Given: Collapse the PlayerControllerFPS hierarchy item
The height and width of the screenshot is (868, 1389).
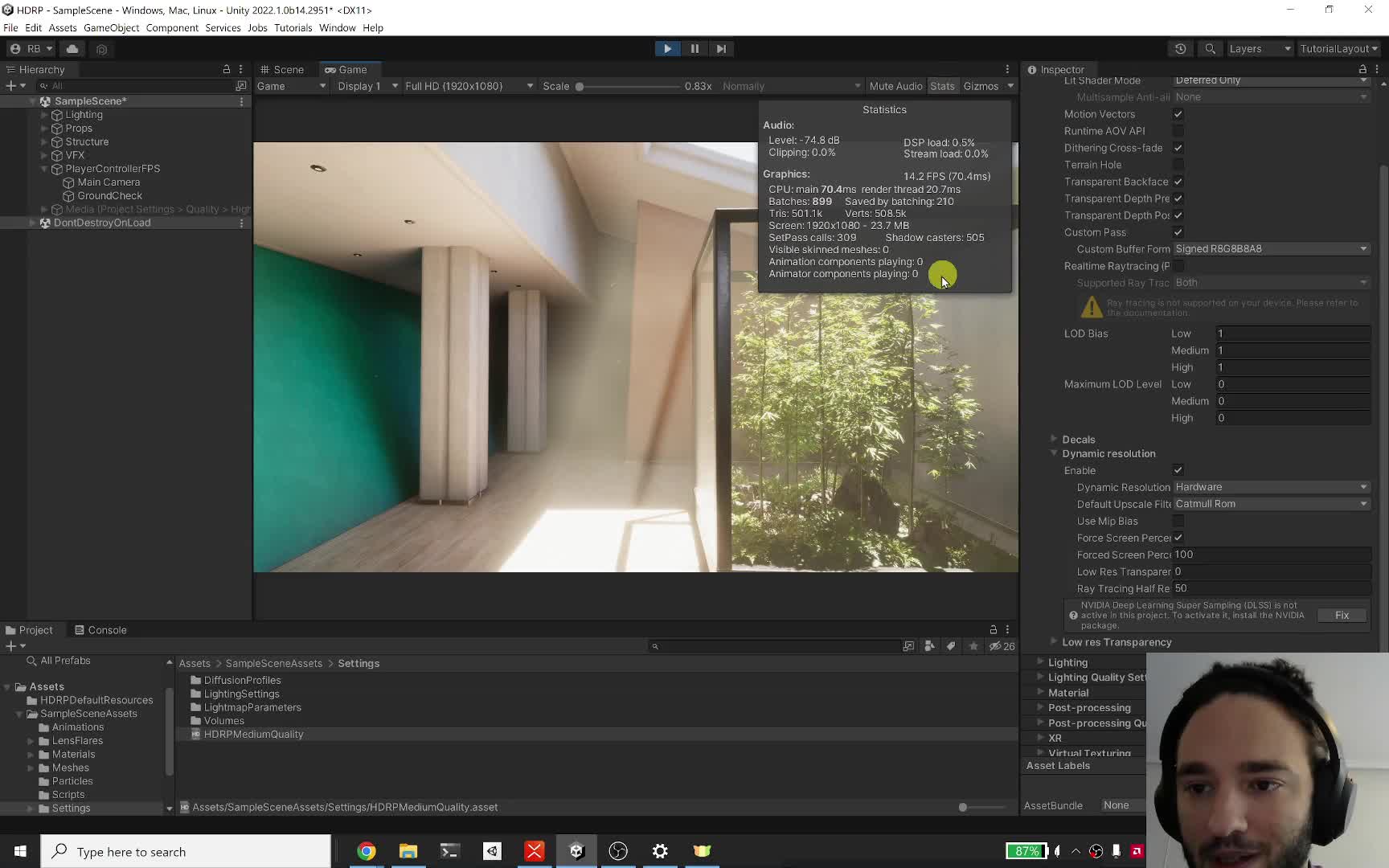Looking at the screenshot, I should pos(44,169).
